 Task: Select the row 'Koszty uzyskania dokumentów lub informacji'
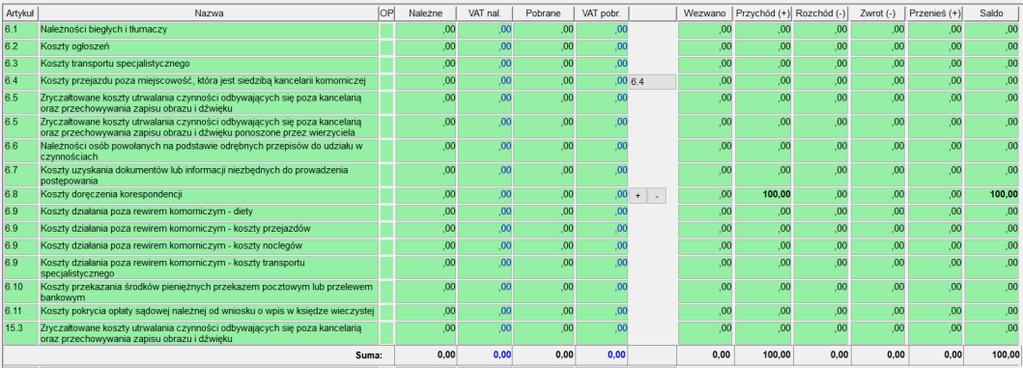click(208, 175)
